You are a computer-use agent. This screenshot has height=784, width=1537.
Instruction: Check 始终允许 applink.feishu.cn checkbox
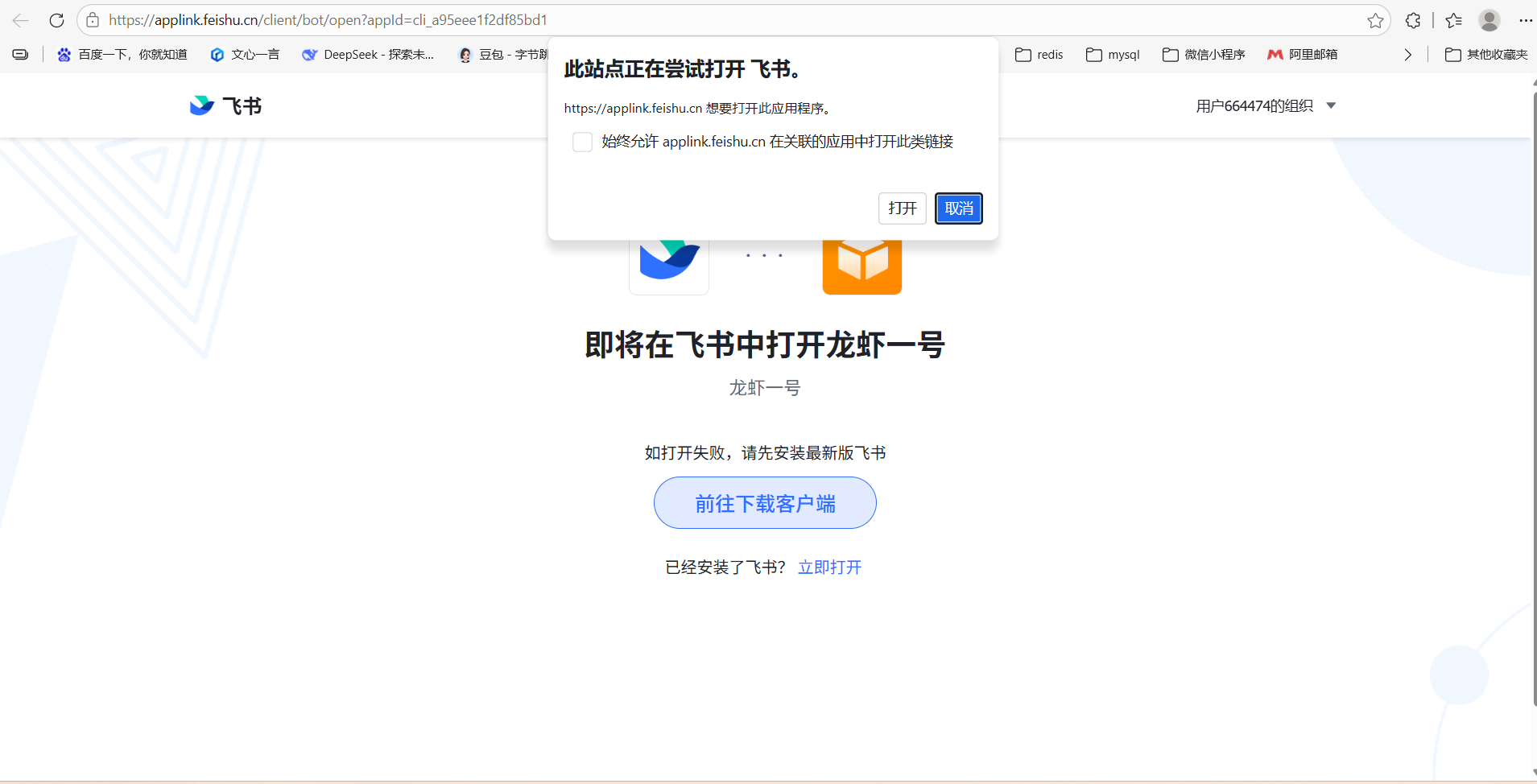582,142
